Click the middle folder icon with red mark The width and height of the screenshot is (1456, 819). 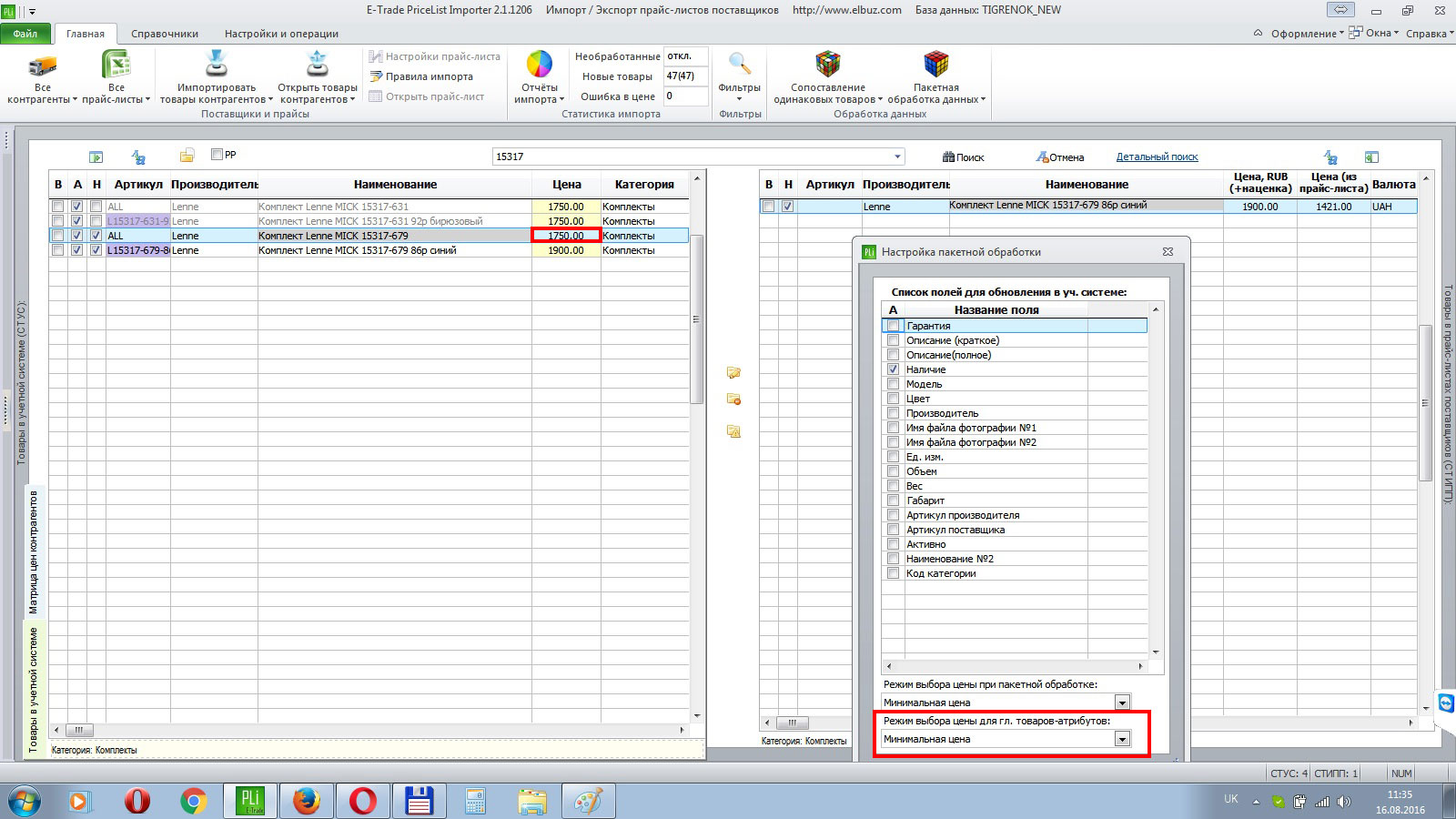pos(733,399)
